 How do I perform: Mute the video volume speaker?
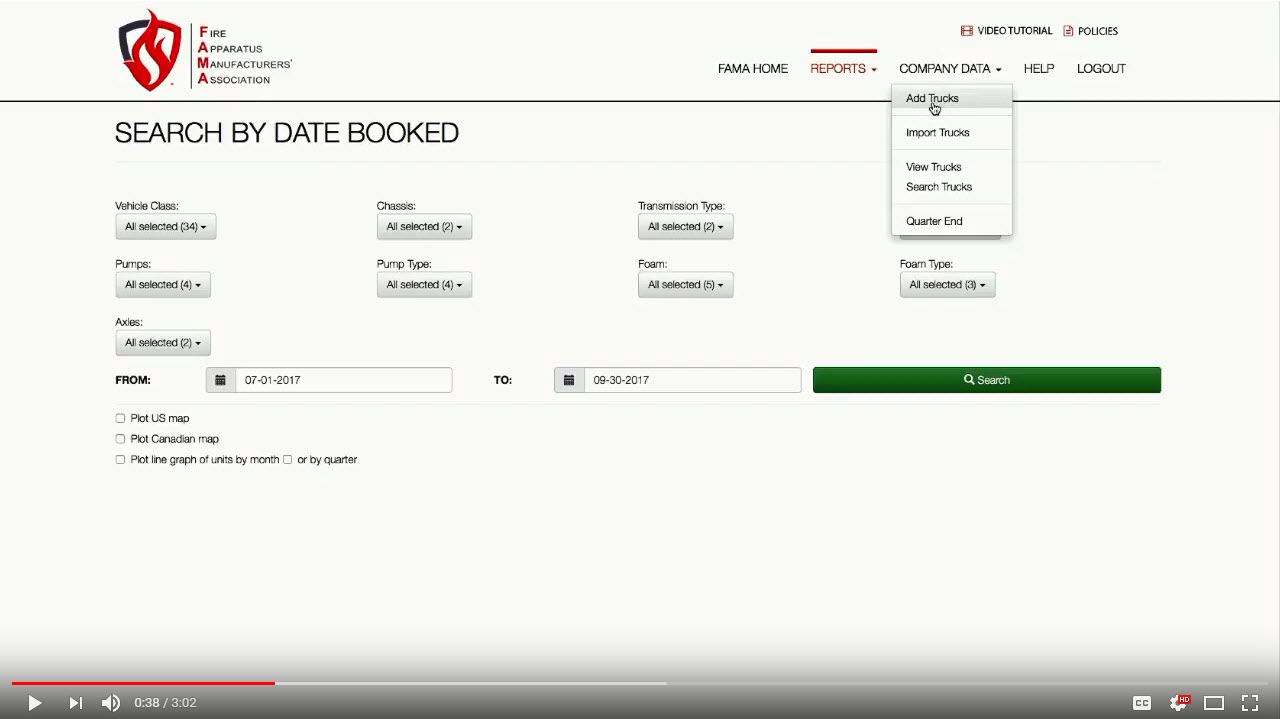(111, 703)
